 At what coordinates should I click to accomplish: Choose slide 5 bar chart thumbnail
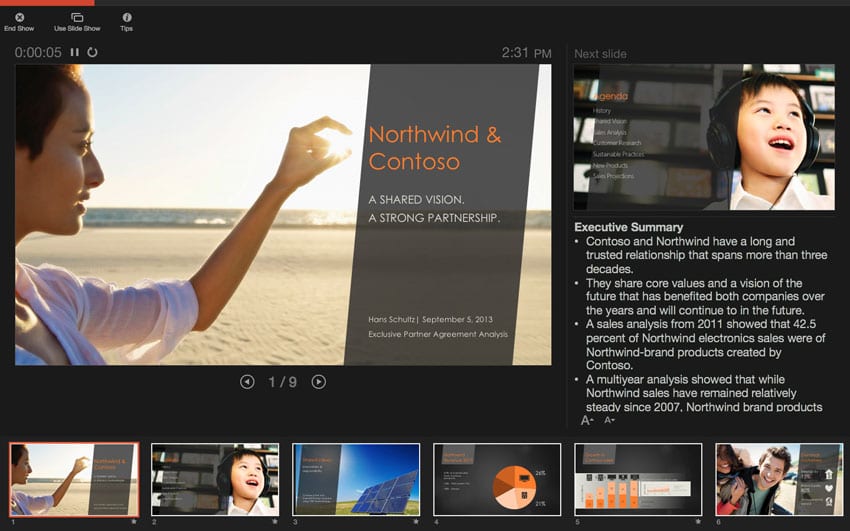[x=638, y=480]
